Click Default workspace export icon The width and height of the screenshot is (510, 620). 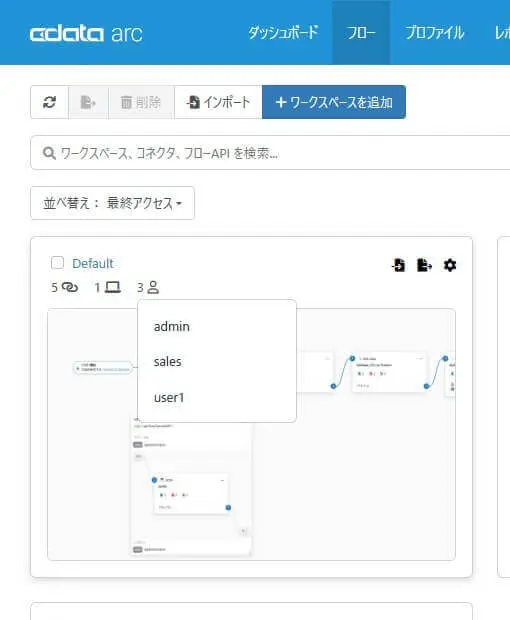(424, 265)
